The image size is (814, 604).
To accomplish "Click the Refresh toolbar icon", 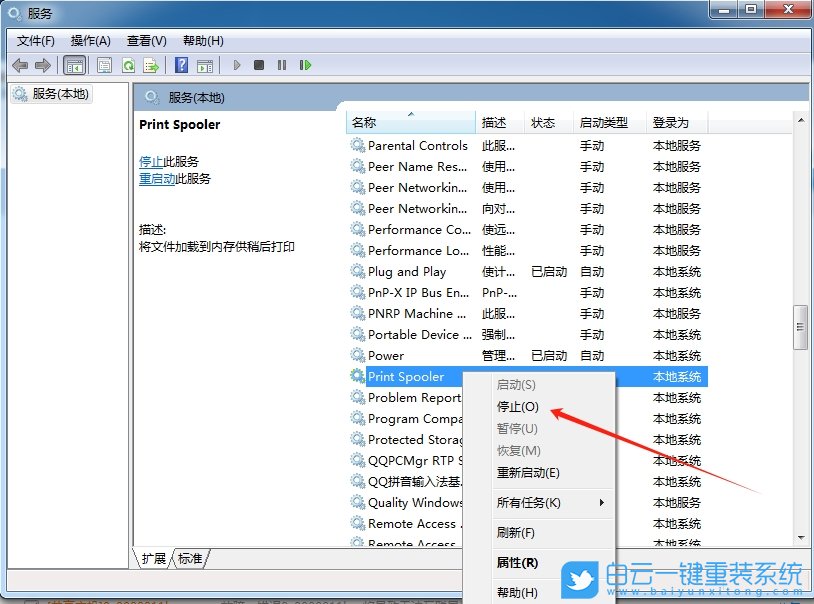I will [128, 65].
